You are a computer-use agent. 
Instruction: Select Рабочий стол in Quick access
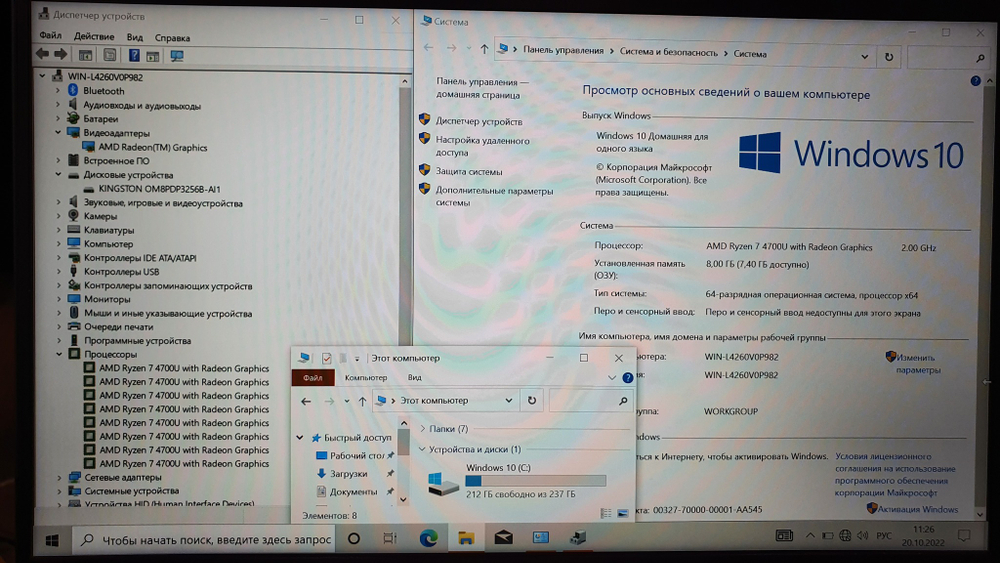357,456
